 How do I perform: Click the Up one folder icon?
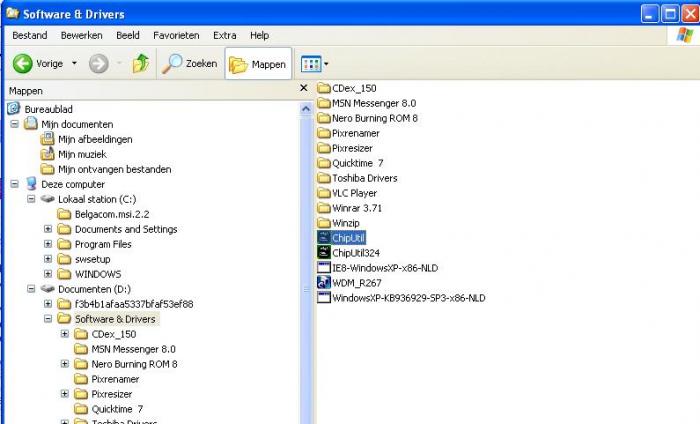pos(141,63)
